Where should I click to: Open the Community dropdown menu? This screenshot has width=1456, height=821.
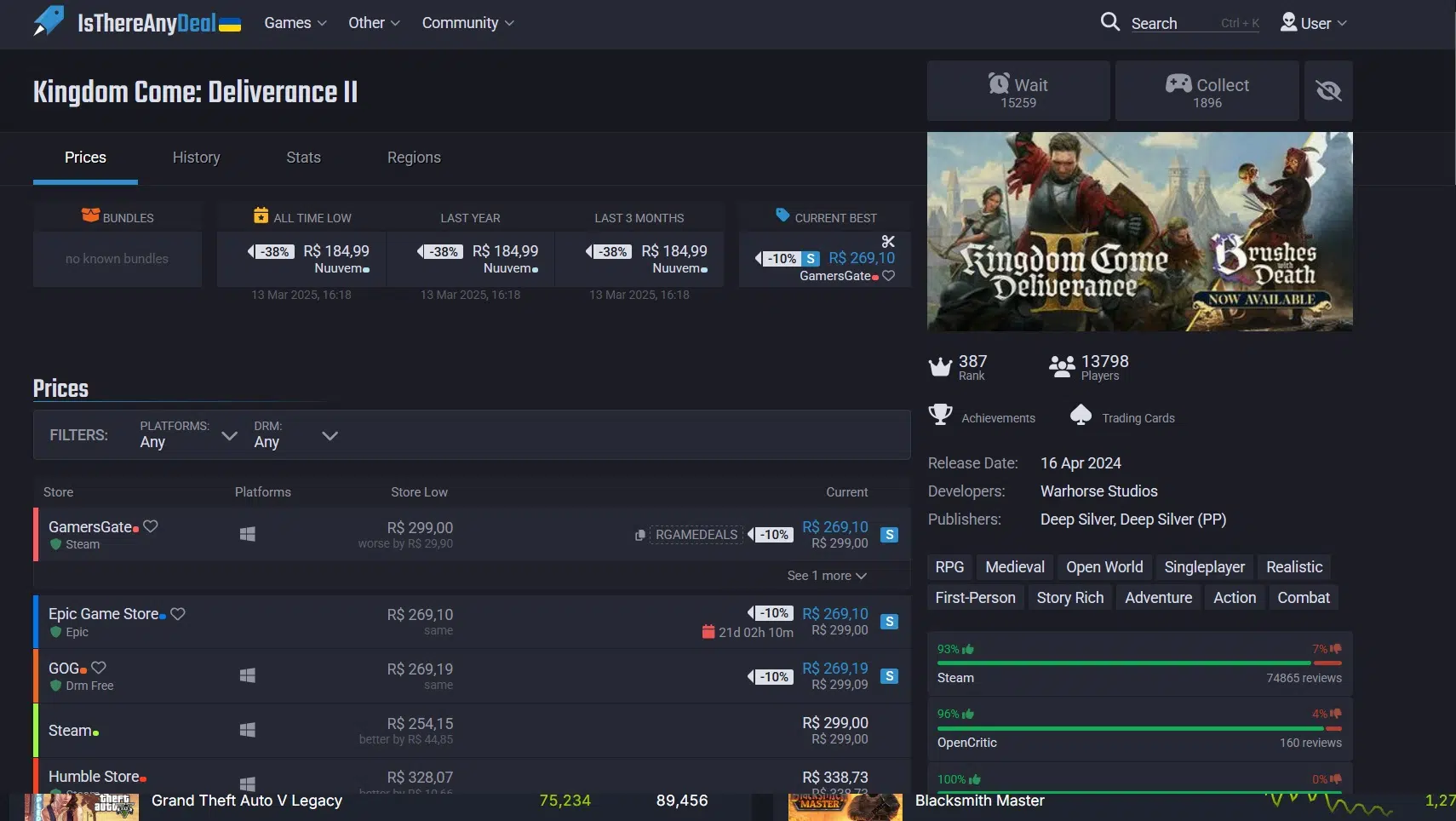click(468, 23)
